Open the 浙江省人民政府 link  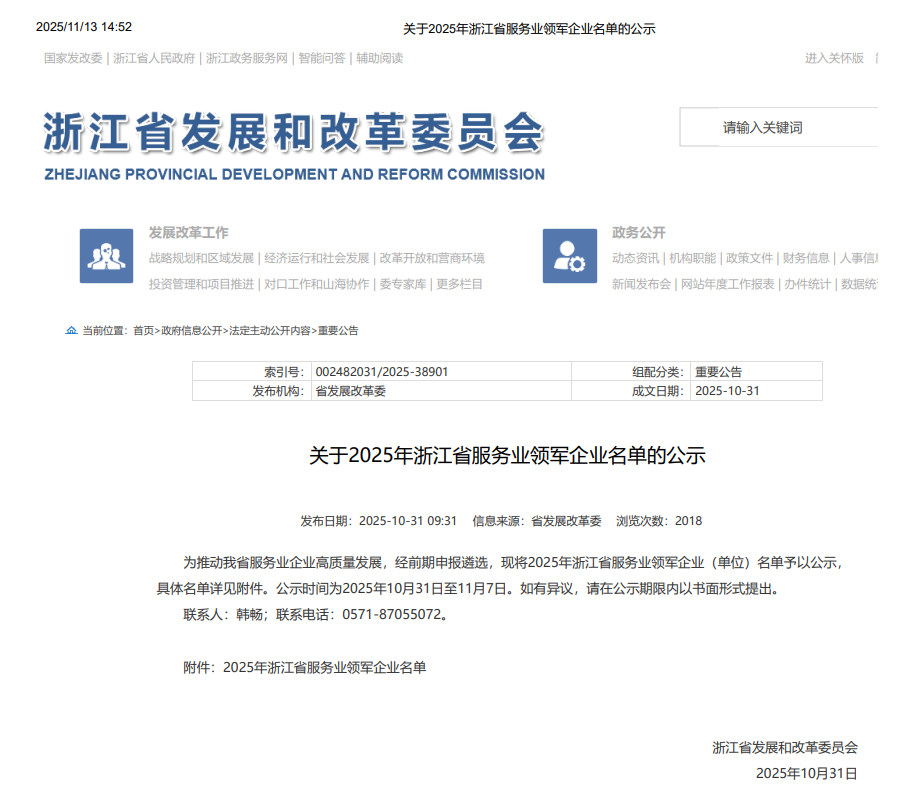pos(154,58)
